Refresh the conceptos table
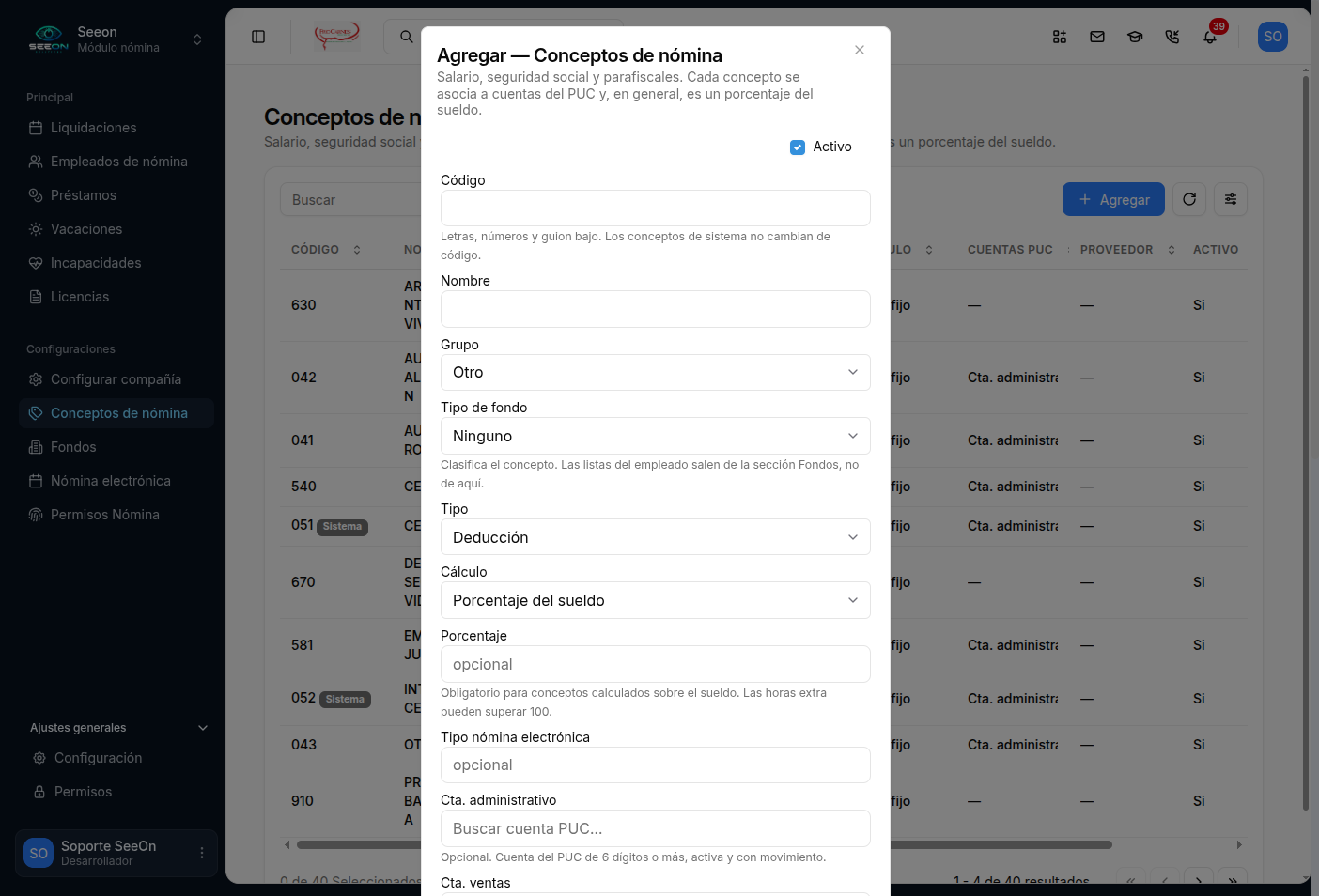This screenshot has height=896, width=1319. tap(1189, 199)
